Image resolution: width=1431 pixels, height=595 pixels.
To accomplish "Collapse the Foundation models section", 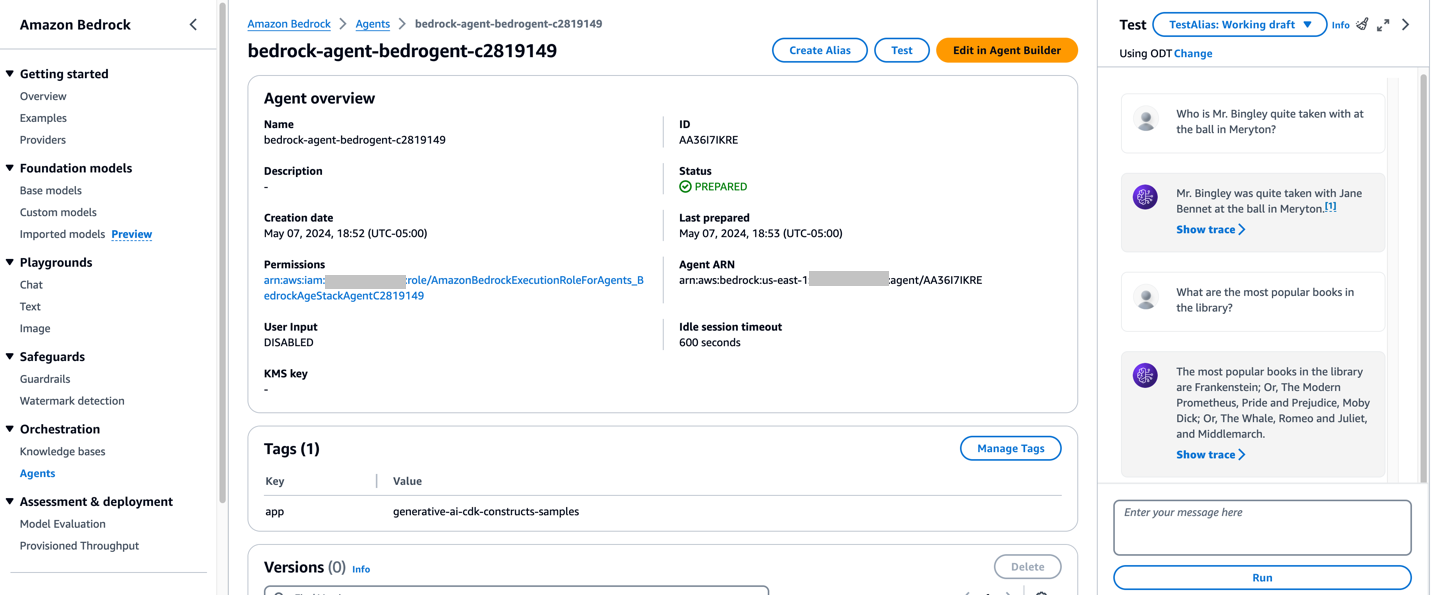I will pos(10,168).
